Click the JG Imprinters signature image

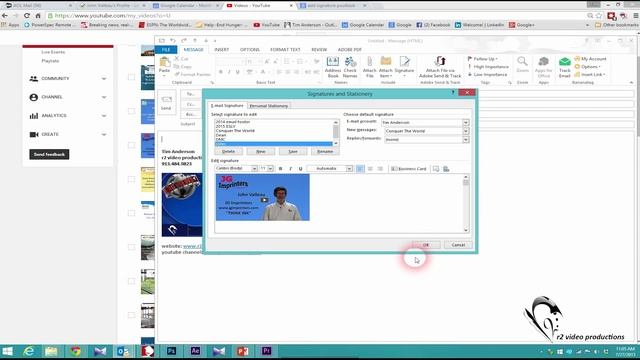point(262,198)
